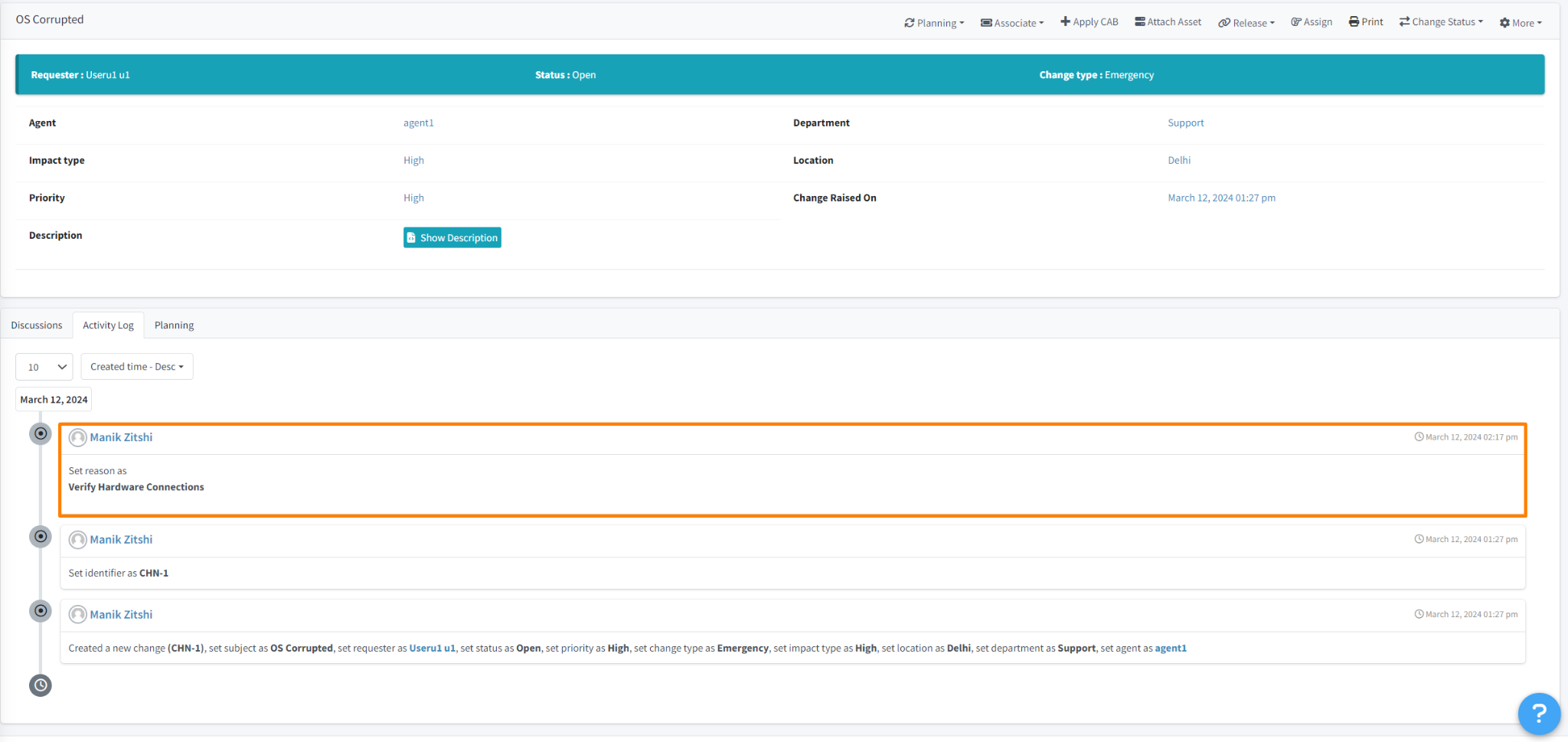This screenshot has width=1568, height=742.
Task: Switch to the Planning tab below details
Action: pos(174,325)
